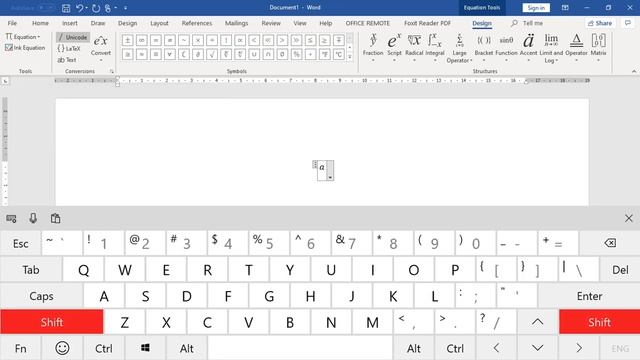This screenshot has height=360, width=640.
Task: Click the keyboard backspace key
Action: click(610, 243)
